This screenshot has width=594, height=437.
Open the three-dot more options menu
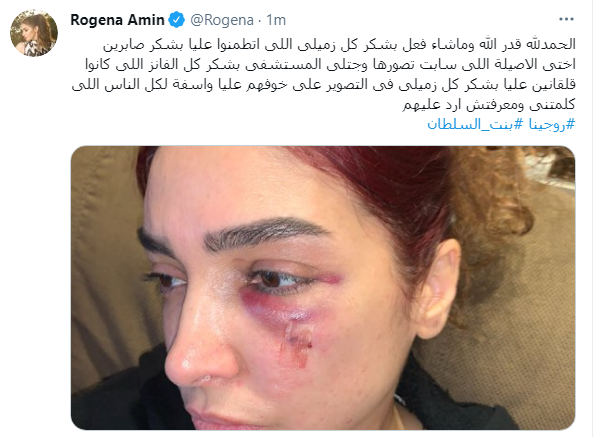(x=566, y=19)
